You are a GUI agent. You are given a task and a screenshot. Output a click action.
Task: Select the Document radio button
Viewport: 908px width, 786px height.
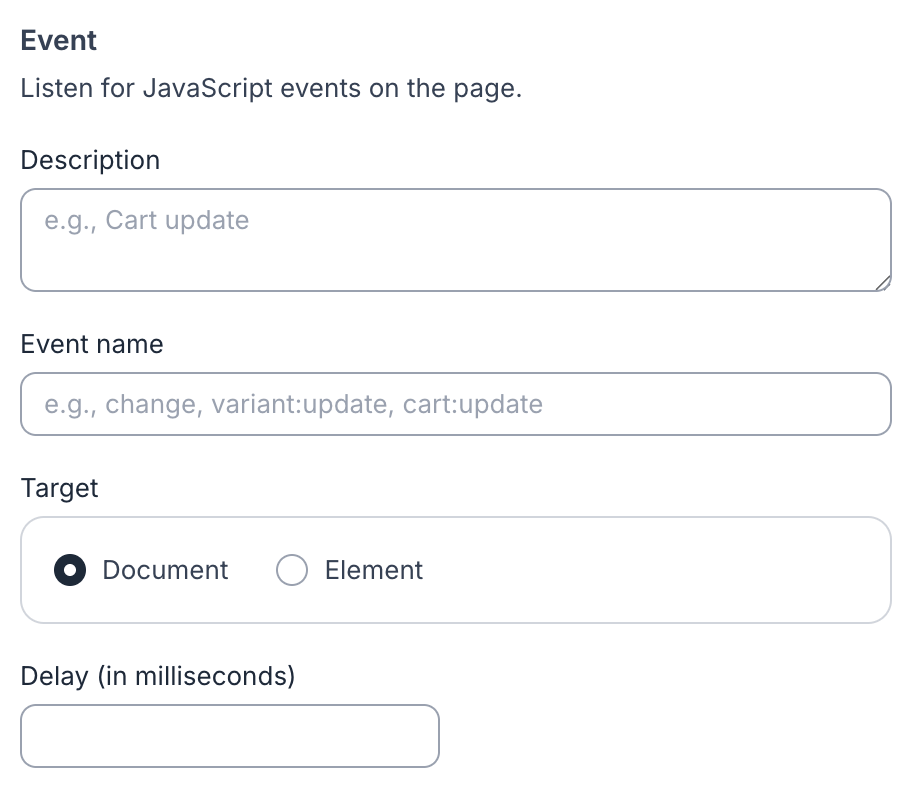coord(70,571)
